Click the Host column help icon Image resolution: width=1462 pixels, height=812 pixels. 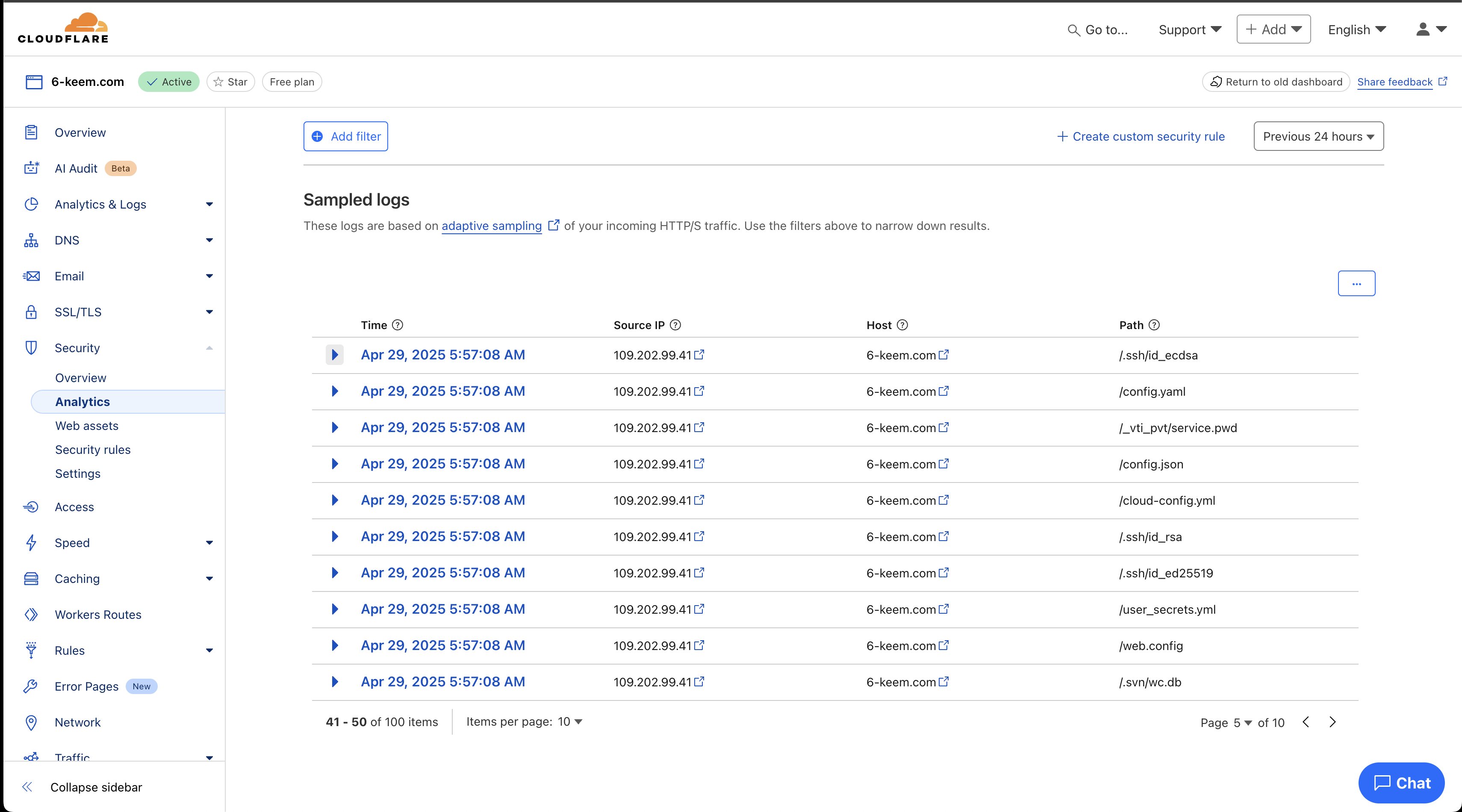(902, 324)
